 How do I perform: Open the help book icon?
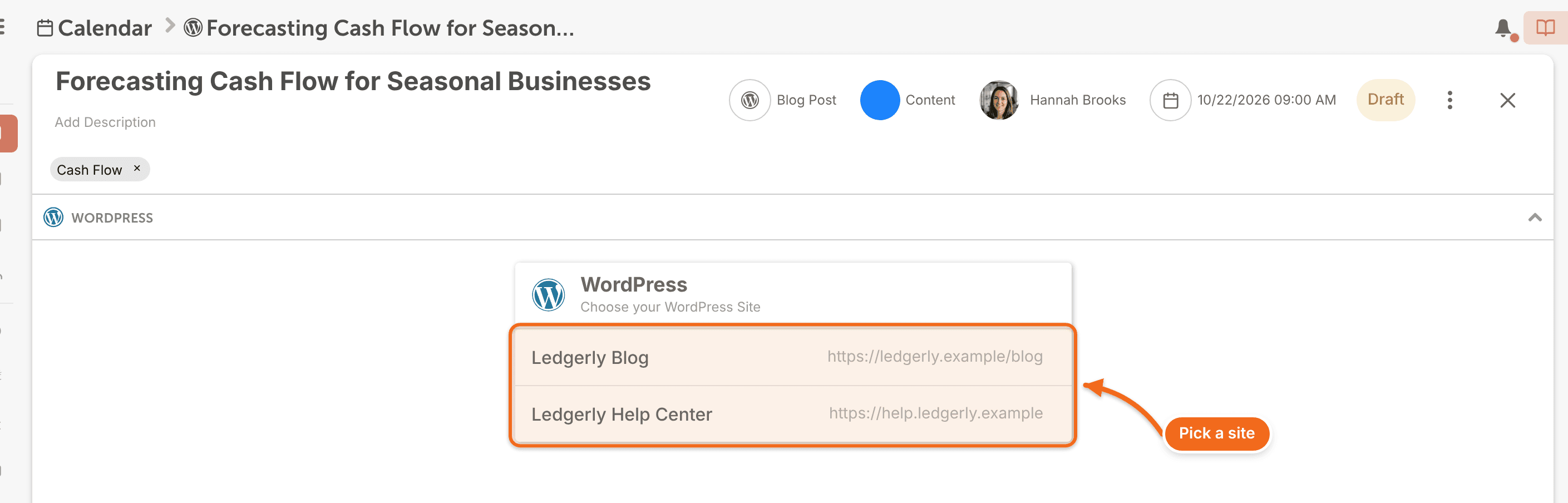click(1546, 27)
